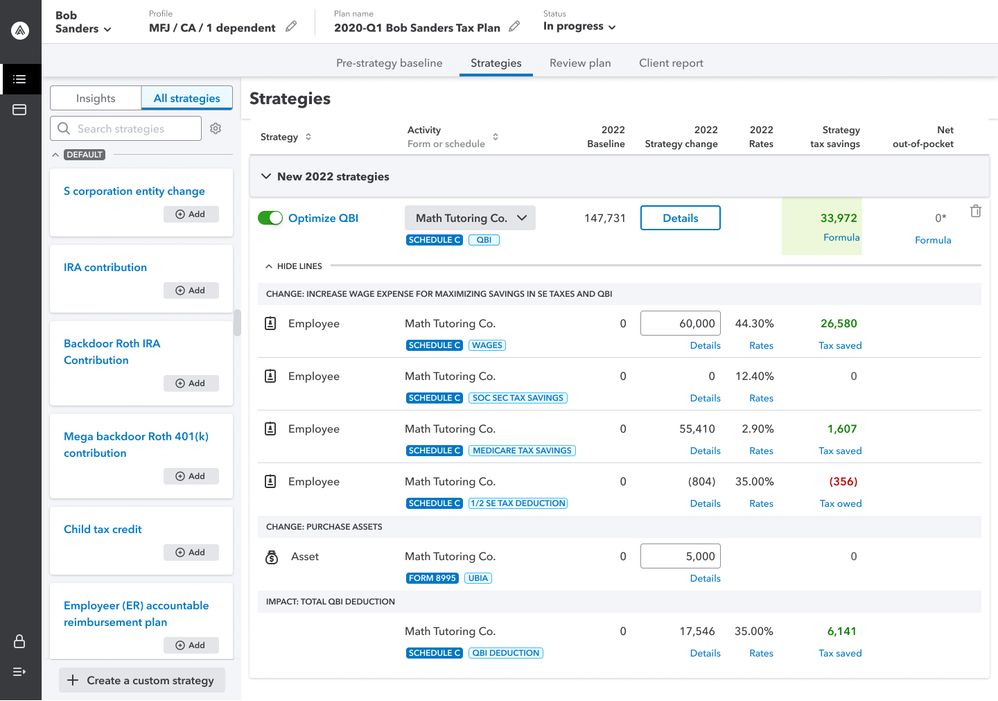Image resolution: width=998 pixels, height=701 pixels.
Task: Open the Math Tutoring Co. activity dropdown
Action: [x=470, y=218]
